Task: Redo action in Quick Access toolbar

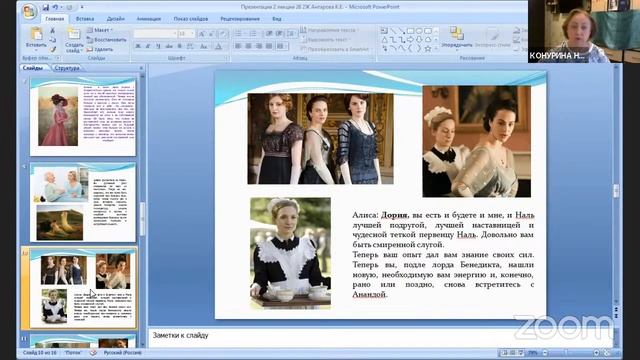Action: [69, 7]
